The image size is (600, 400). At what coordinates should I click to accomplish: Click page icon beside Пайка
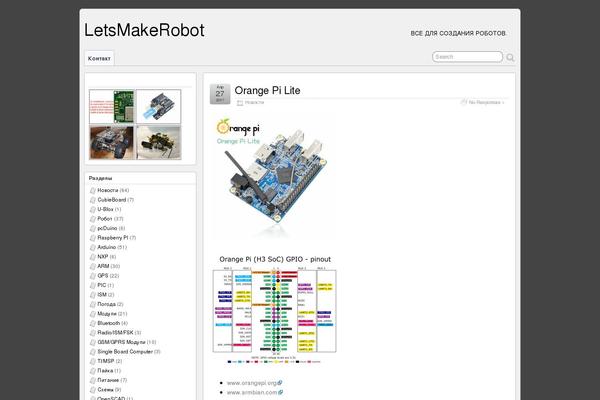tap(93, 371)
